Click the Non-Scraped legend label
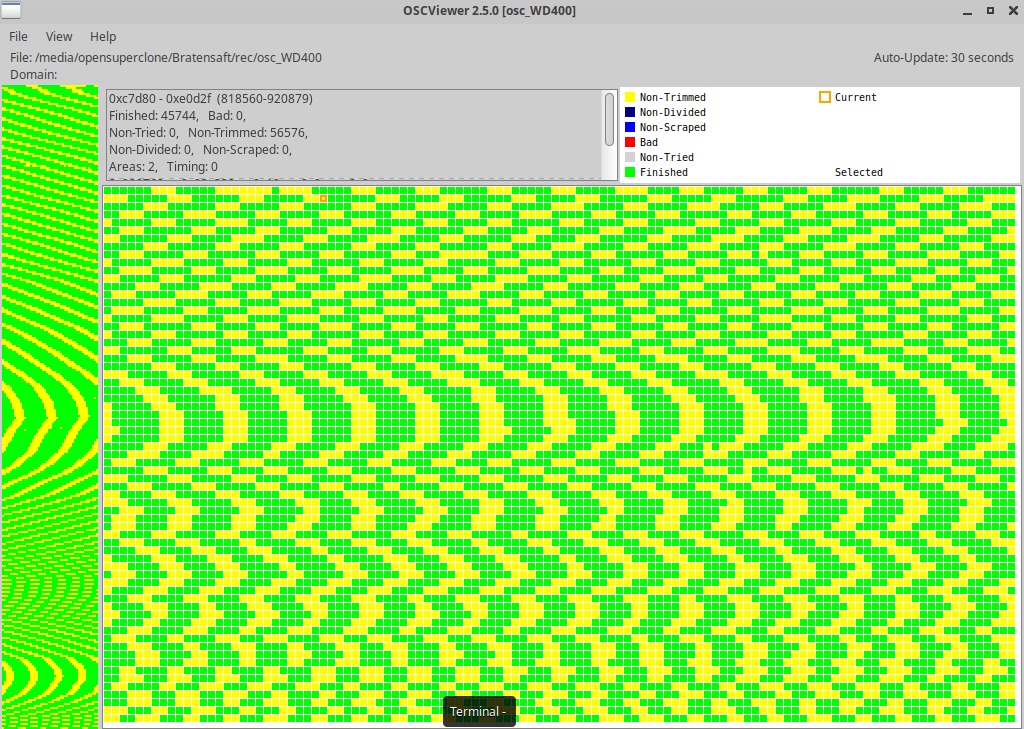 pyautogui.click(x=673, y=127)
